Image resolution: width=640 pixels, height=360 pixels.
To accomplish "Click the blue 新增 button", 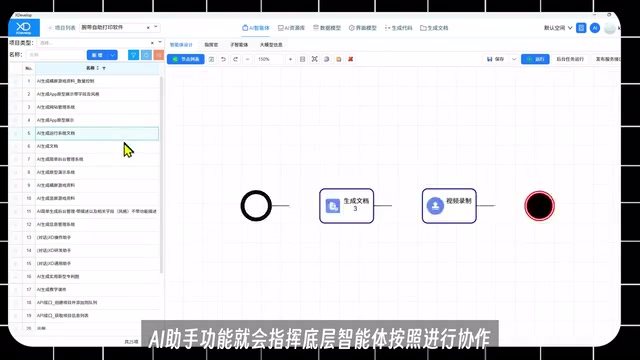I will [x=97, y=55].
